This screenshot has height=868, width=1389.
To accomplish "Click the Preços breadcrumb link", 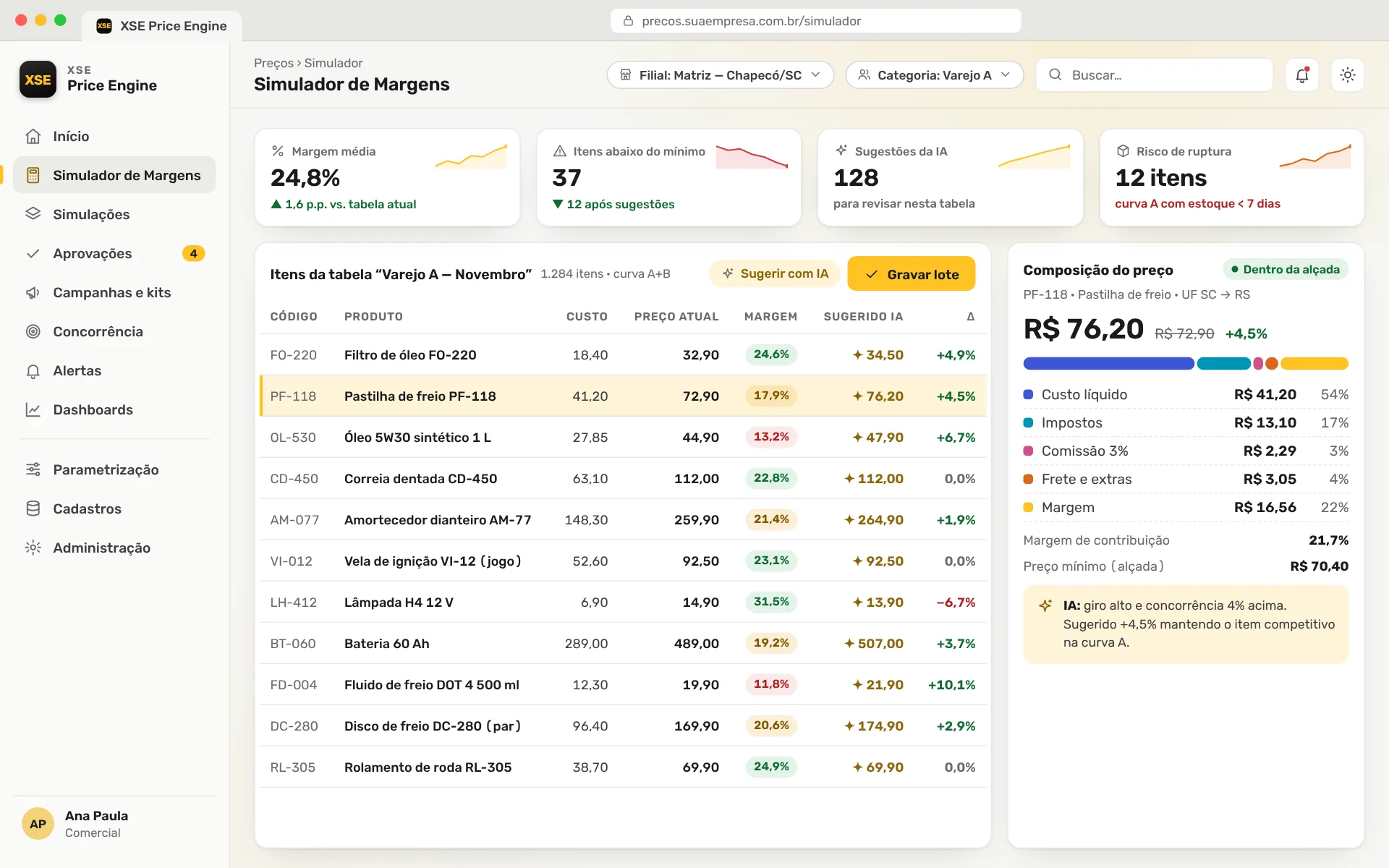I will point(273,63).
